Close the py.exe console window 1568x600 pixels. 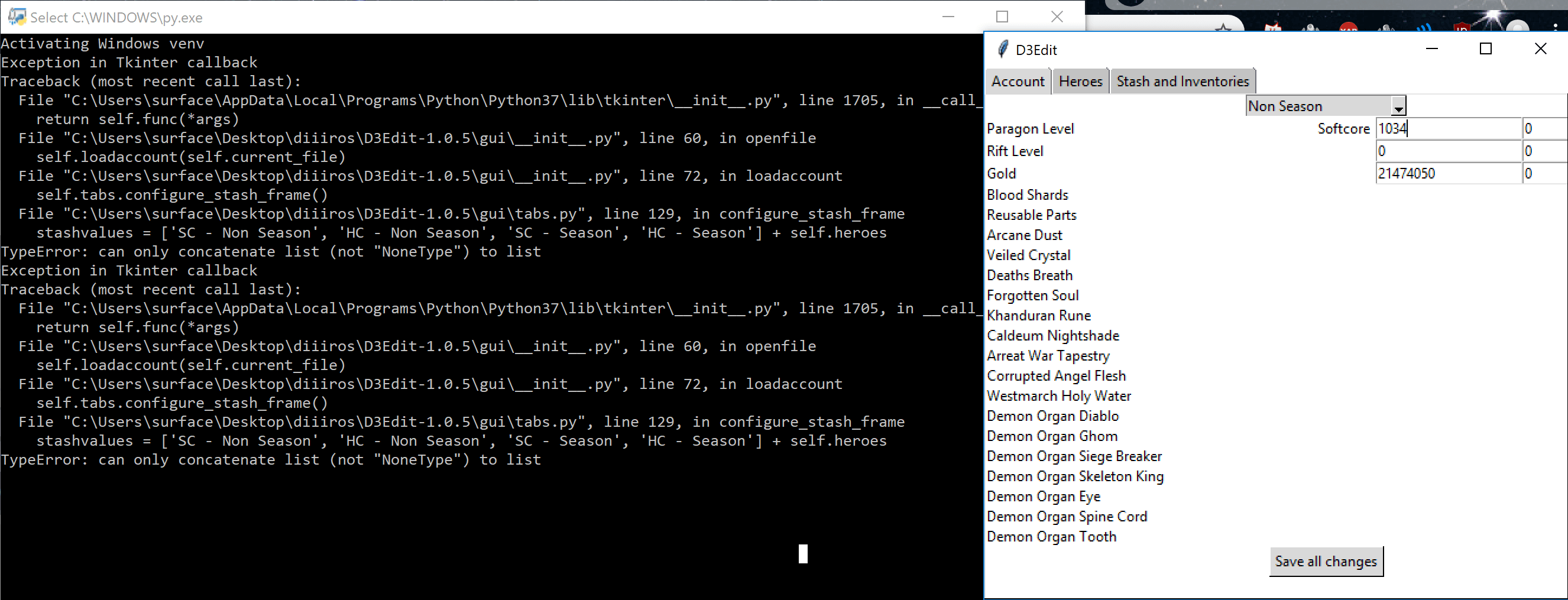(x=1057, y=17)
